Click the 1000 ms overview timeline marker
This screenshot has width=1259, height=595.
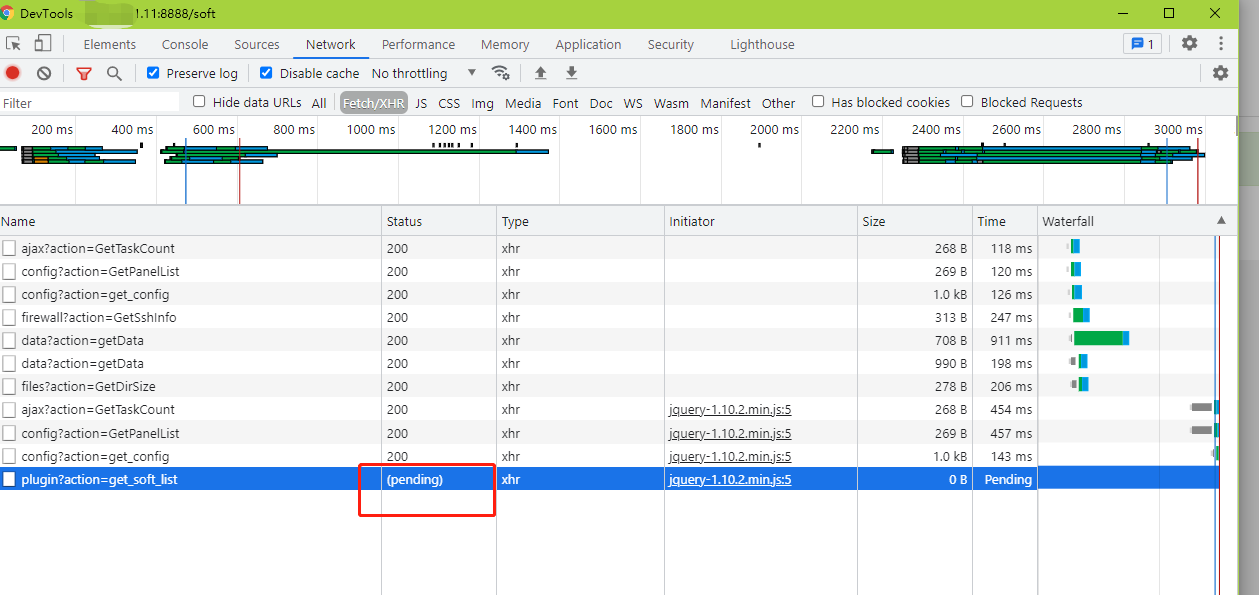pos(371,129)
